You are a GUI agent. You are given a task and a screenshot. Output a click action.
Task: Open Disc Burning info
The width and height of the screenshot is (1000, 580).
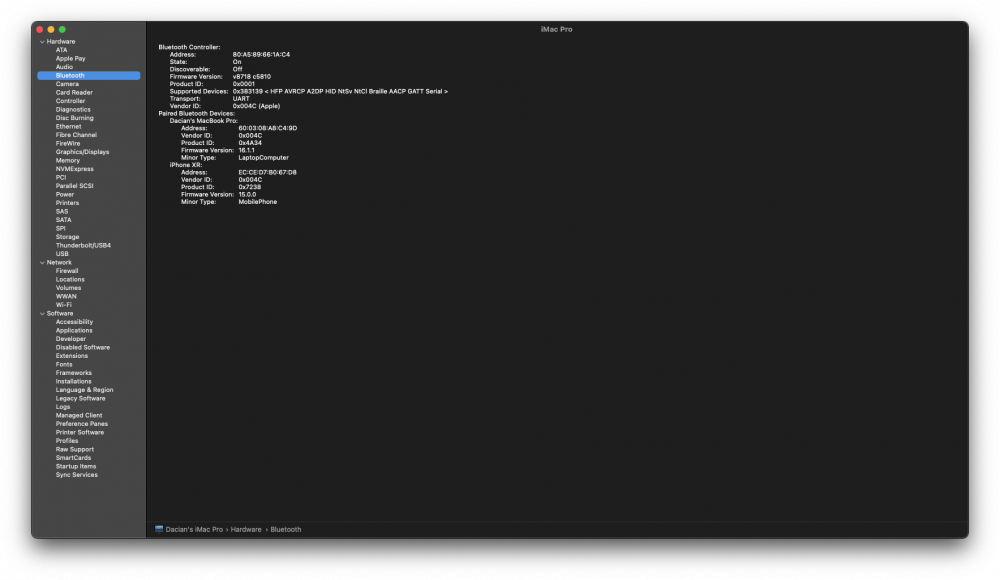pyautogui.click(x=75, y=118)
